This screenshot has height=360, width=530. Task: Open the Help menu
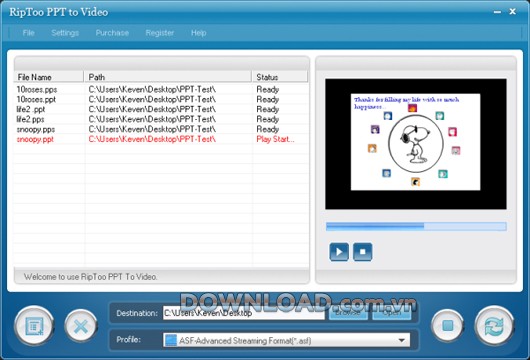(x=198, y=33)
